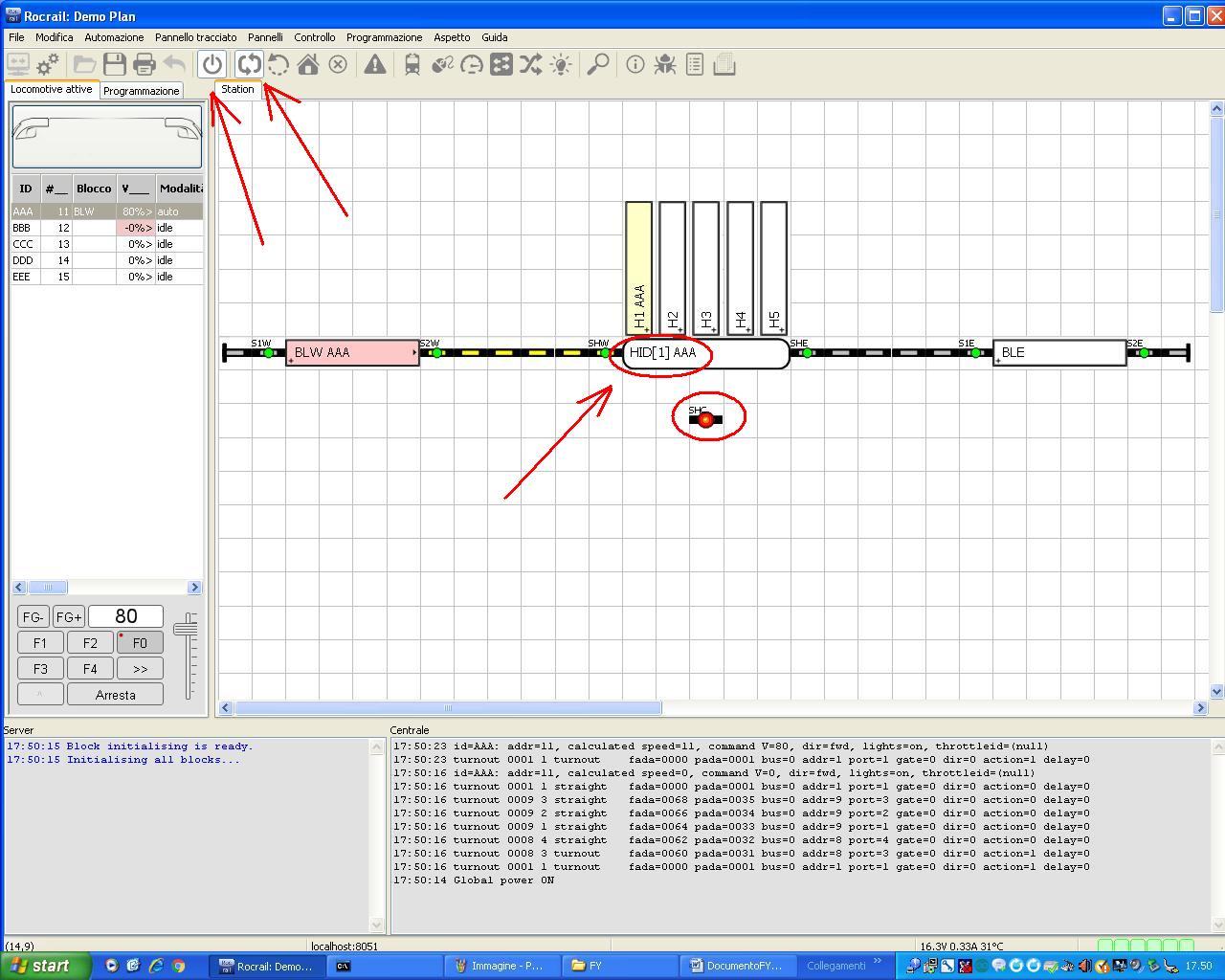
Task: Toggle global track power button
Action: tap(212, 65)
